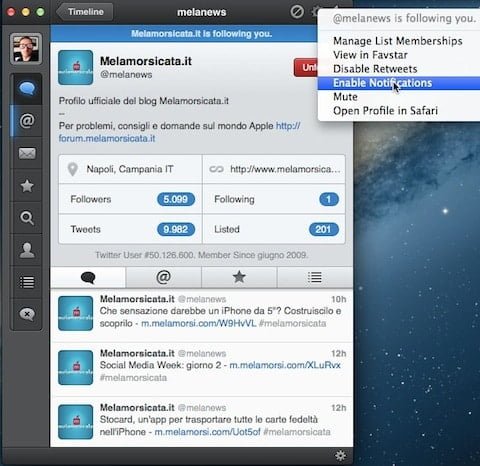Open forum.melamorsicata.it link in bio
Screen dimensions: 480x466
[x=107, y=138]
